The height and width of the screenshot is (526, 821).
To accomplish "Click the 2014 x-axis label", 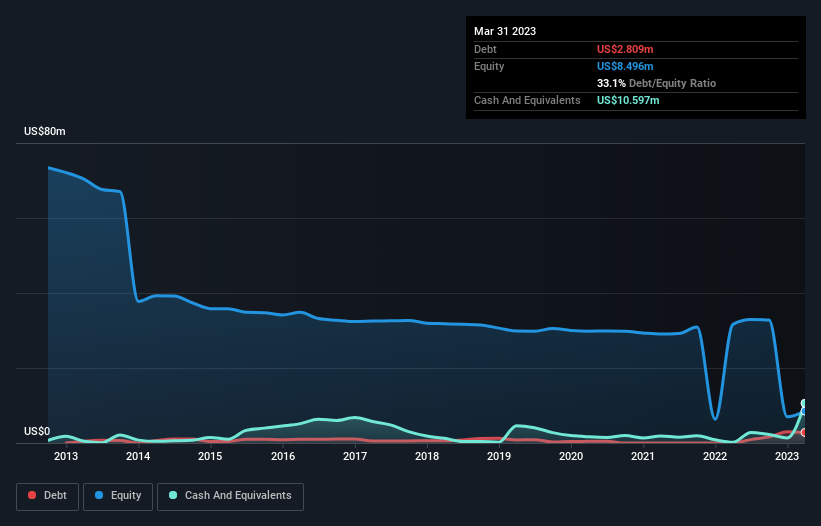I will [x=138, y=456].
